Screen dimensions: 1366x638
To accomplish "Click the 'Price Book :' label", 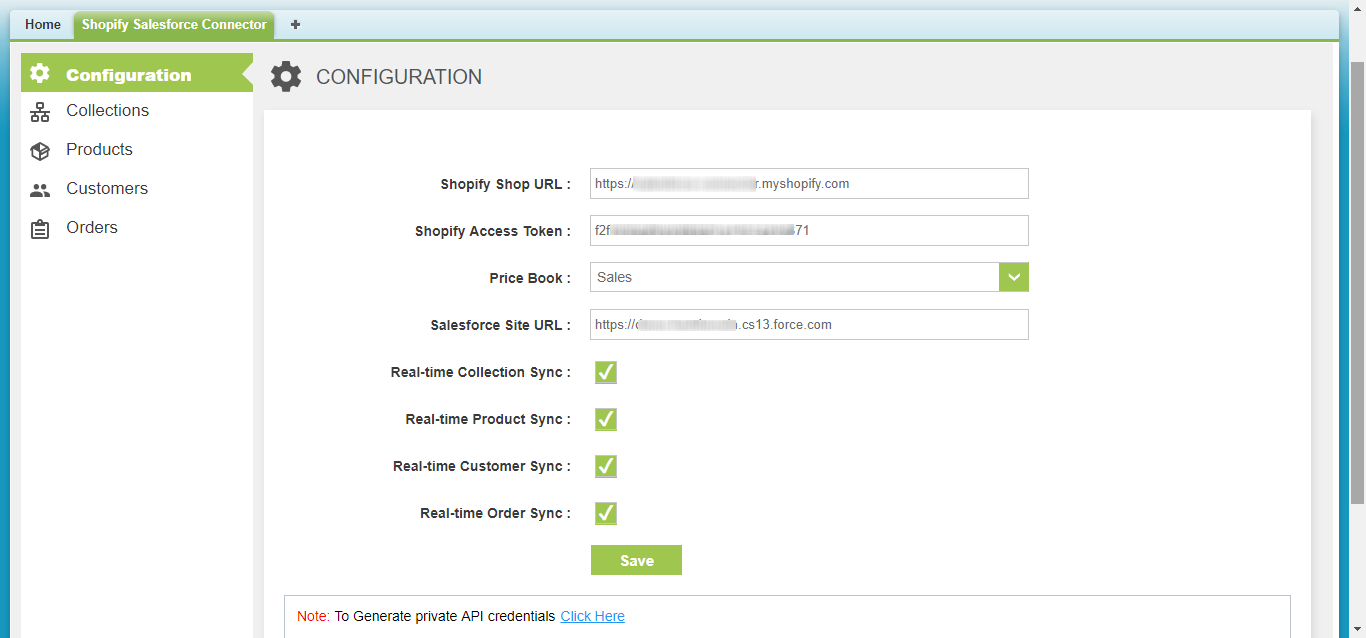I will click(x=530, y=278).
